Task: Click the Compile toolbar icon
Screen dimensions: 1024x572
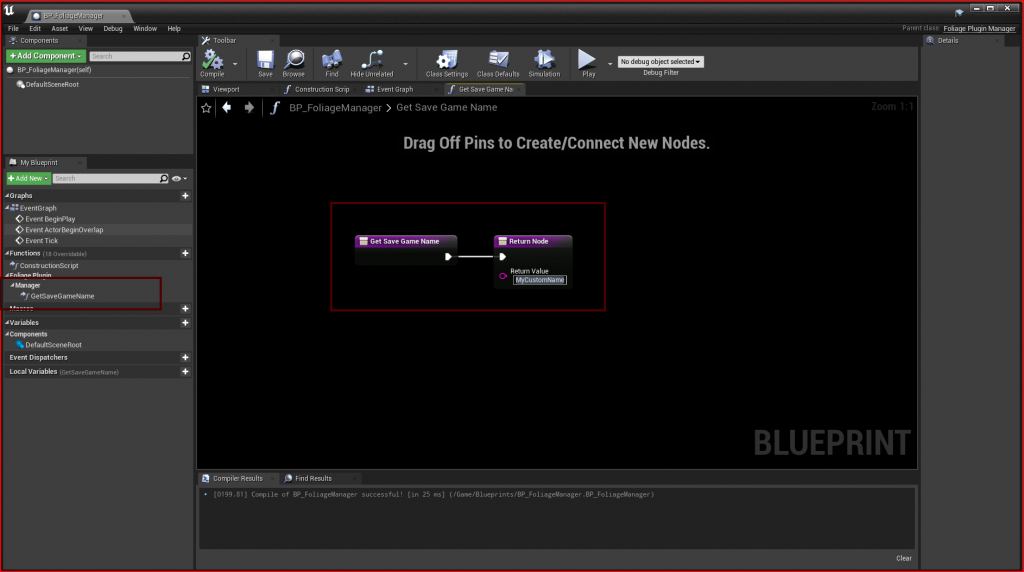Action: tap(212, 61)
